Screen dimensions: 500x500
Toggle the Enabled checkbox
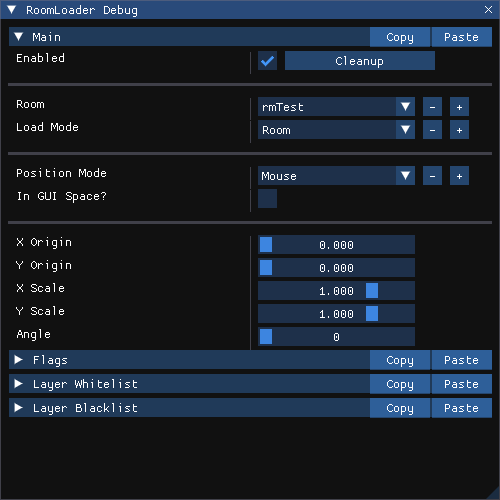coord(267,61)
